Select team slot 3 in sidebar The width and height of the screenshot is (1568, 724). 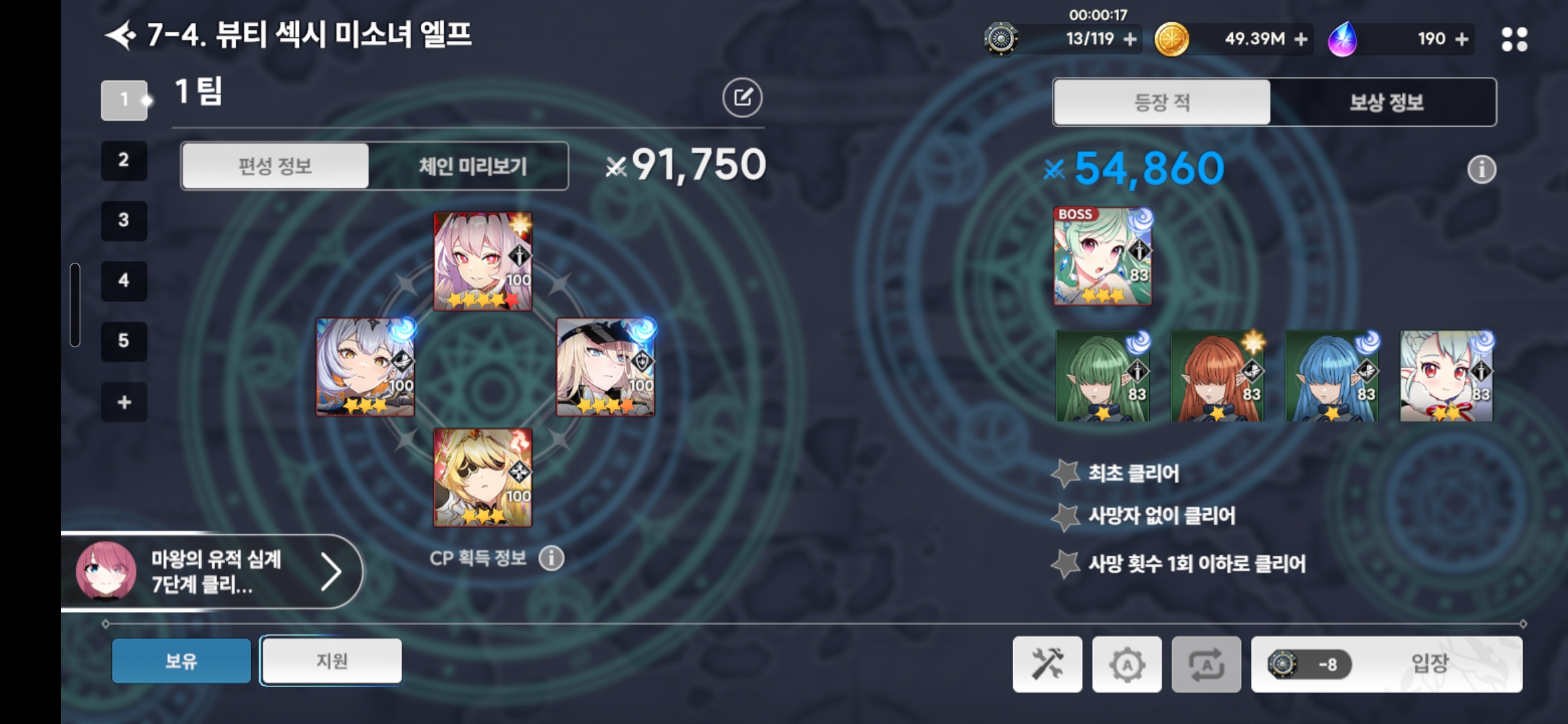click(124, 220)
